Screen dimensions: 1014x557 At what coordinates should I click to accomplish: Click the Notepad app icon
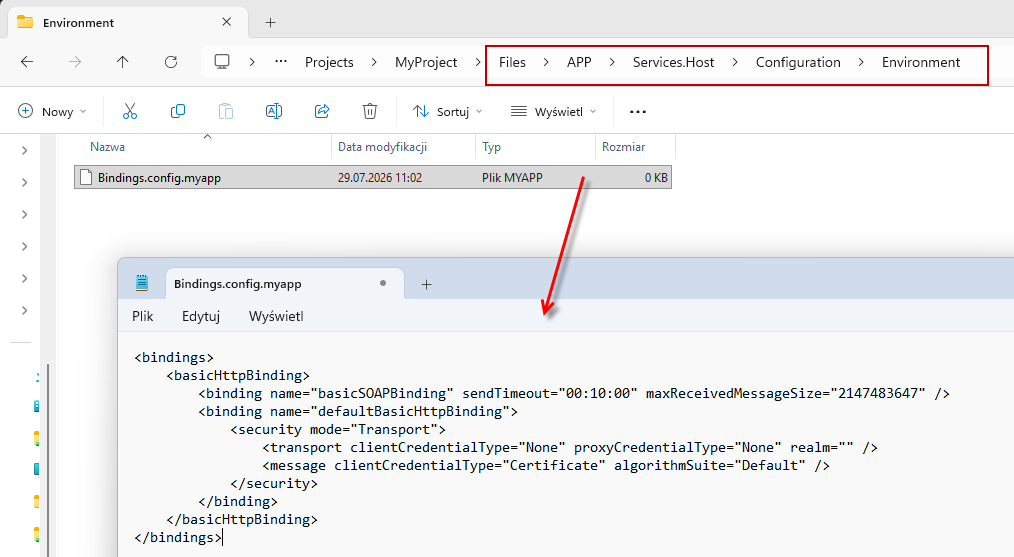tap(142, 283)
